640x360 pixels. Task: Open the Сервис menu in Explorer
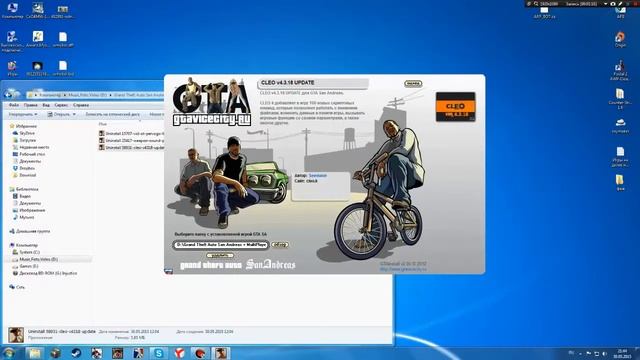(61, 105)
